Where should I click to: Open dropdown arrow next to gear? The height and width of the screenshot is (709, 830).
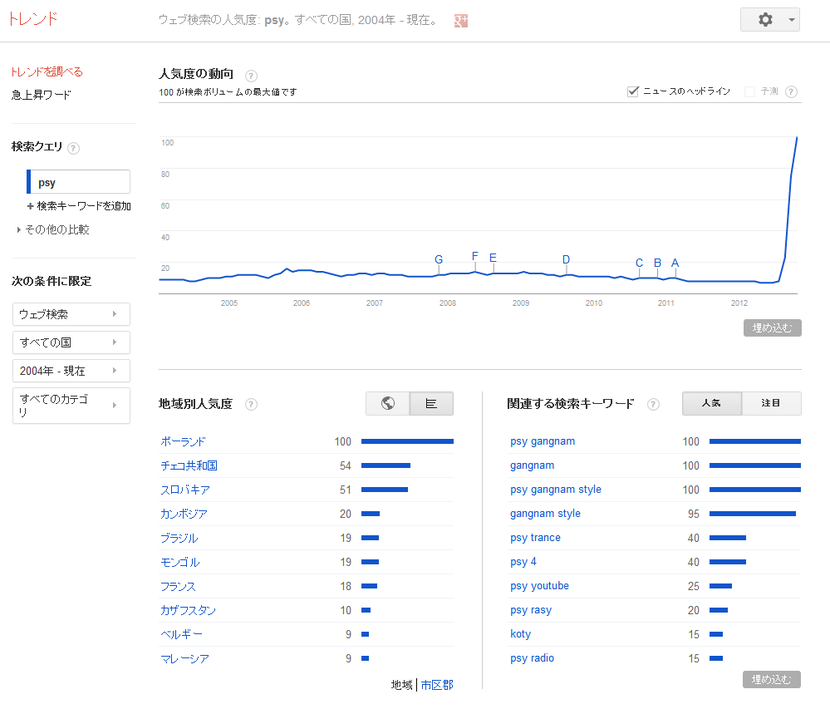point(791,20)
